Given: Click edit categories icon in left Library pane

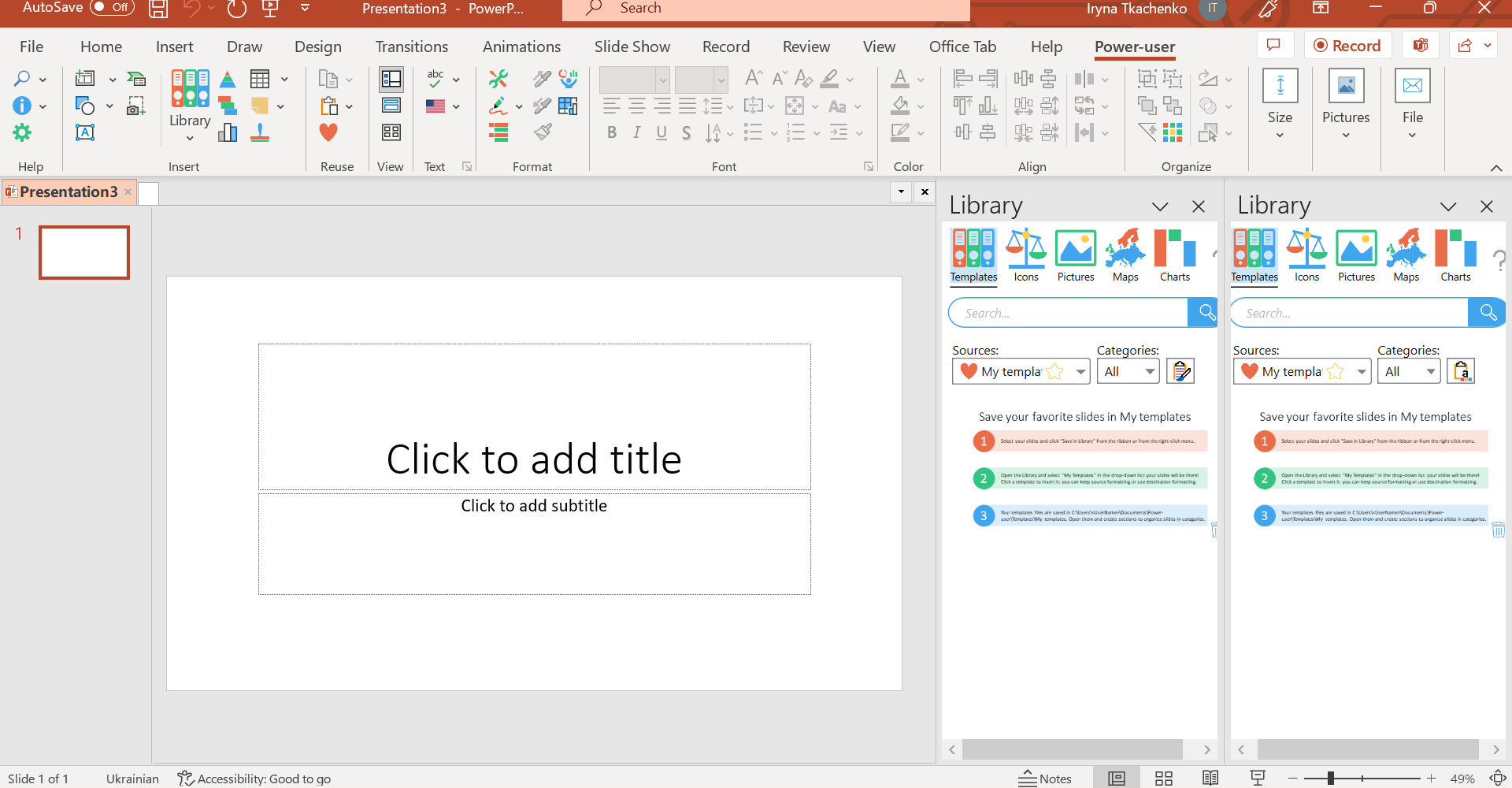Looking at the screenshot, I should coord(1180,371).
